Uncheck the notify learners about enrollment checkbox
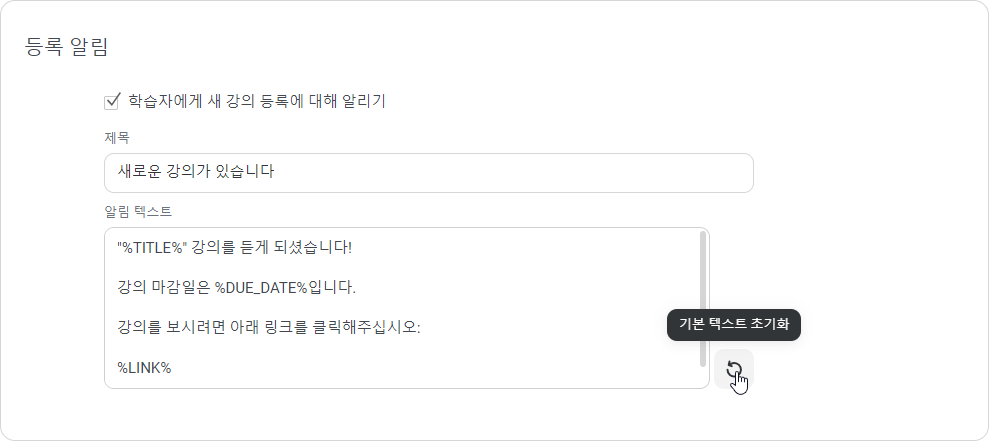Viewport: 989px width, 441px height. [112, 101]
